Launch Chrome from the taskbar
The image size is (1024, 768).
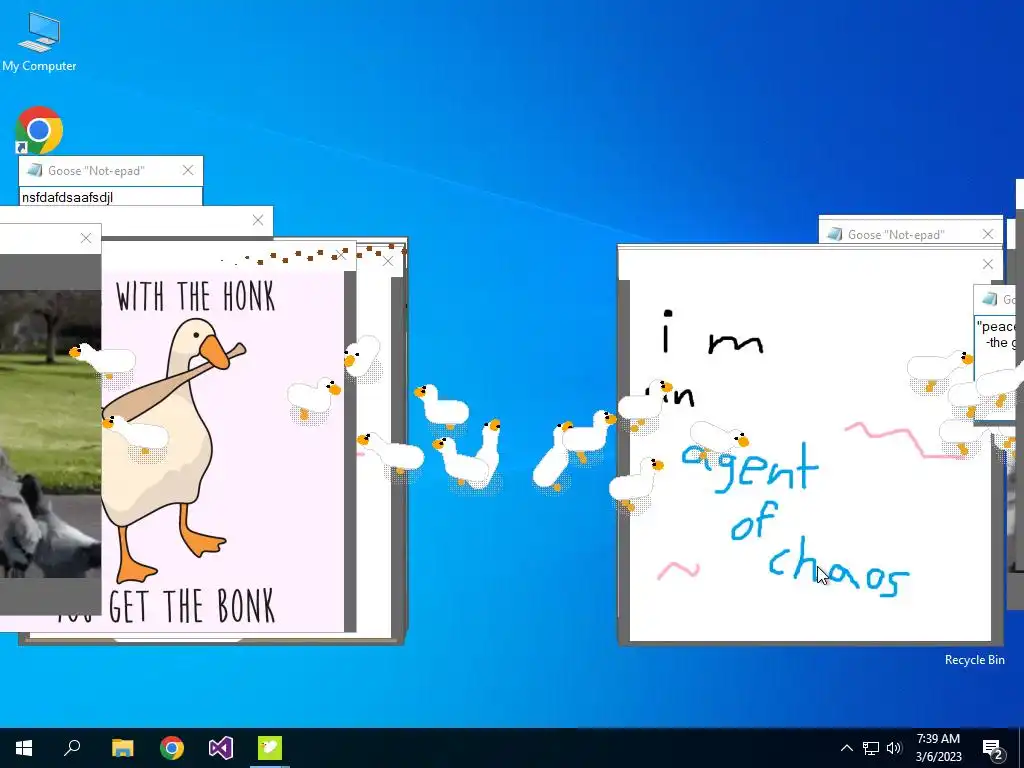(x=172, y=748)
